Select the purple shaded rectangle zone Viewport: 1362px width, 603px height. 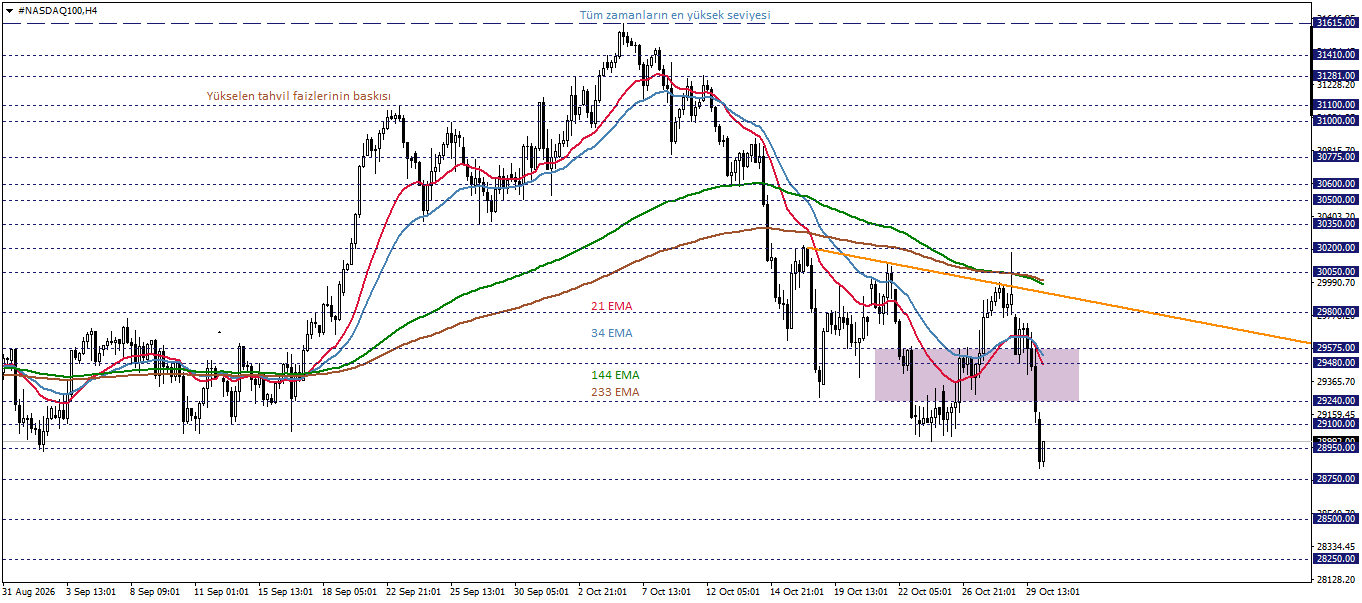[976, 374]
